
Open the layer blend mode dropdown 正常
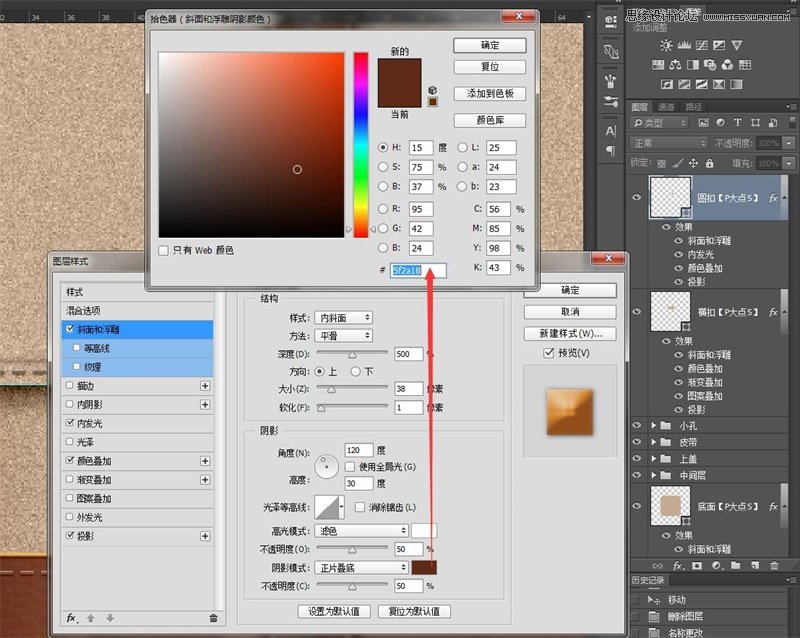[x=669, y=143]
